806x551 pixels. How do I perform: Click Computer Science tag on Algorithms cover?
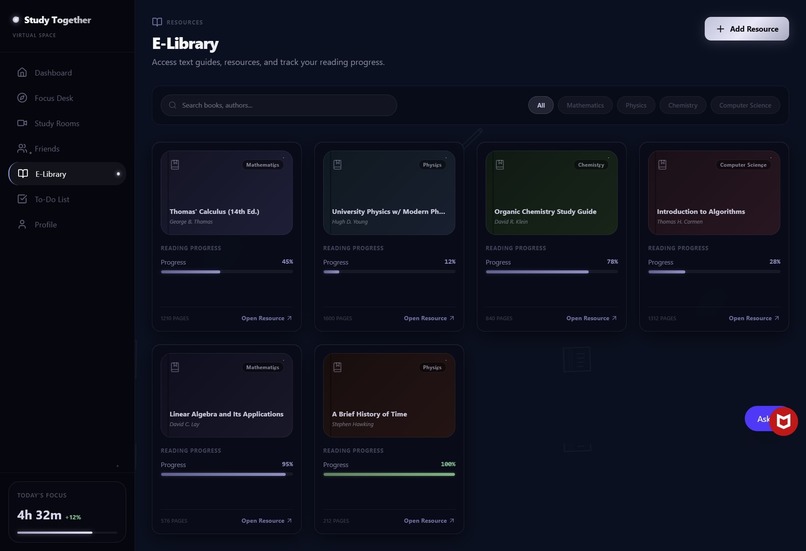(x=743, y=164)
